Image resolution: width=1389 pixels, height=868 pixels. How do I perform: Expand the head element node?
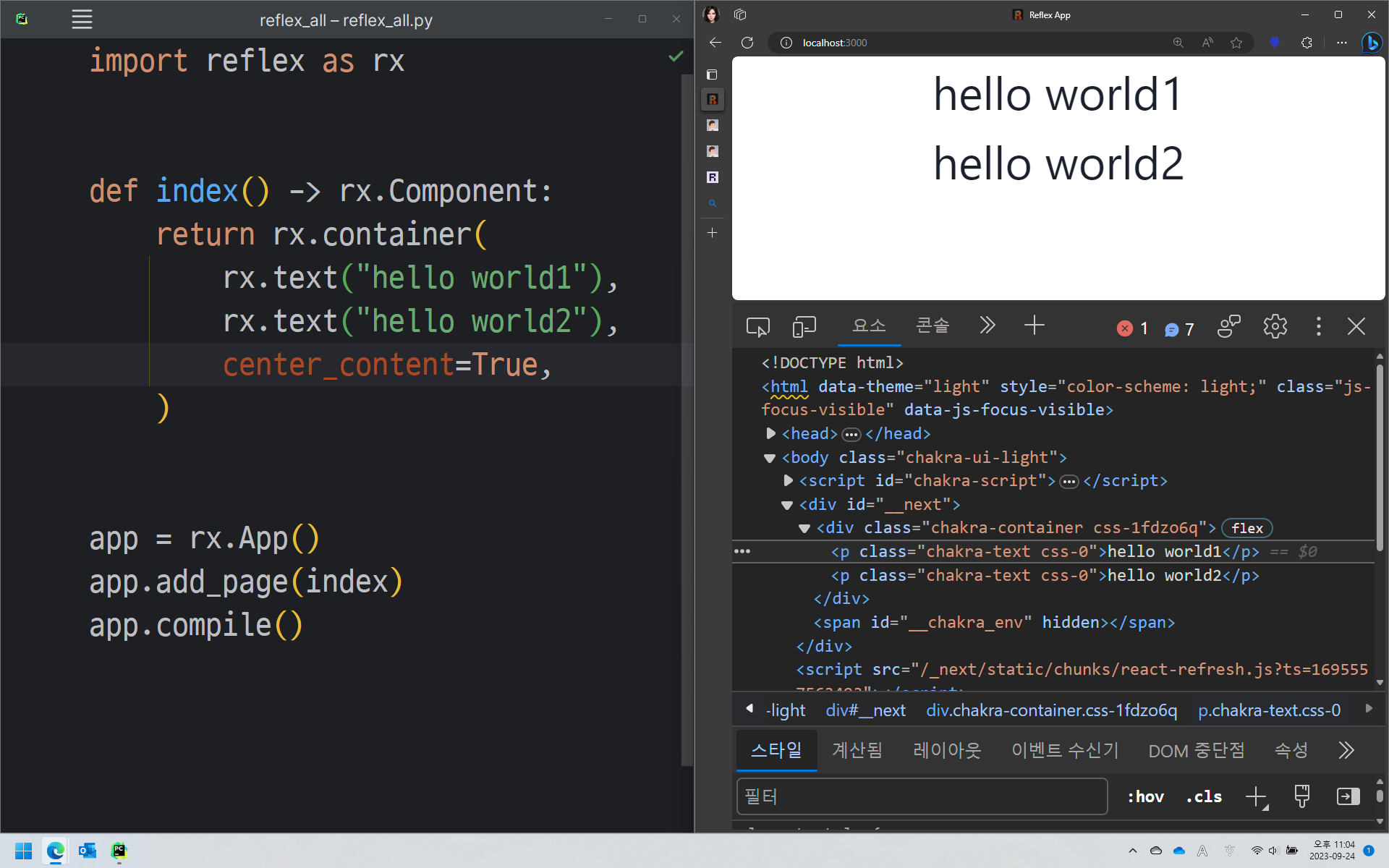[x=770, y=433]
